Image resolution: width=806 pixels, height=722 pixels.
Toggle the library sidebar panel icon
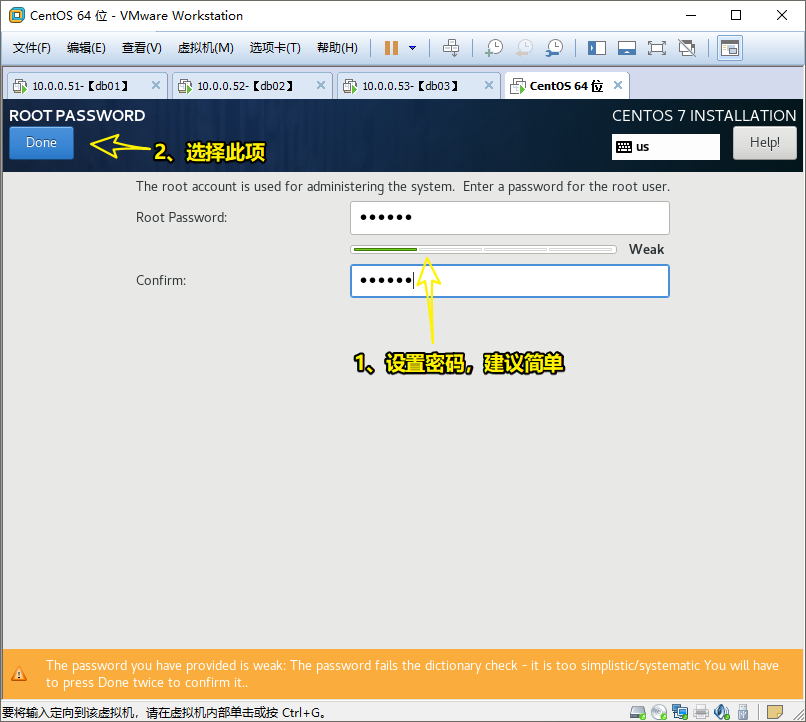coord(597,48)
